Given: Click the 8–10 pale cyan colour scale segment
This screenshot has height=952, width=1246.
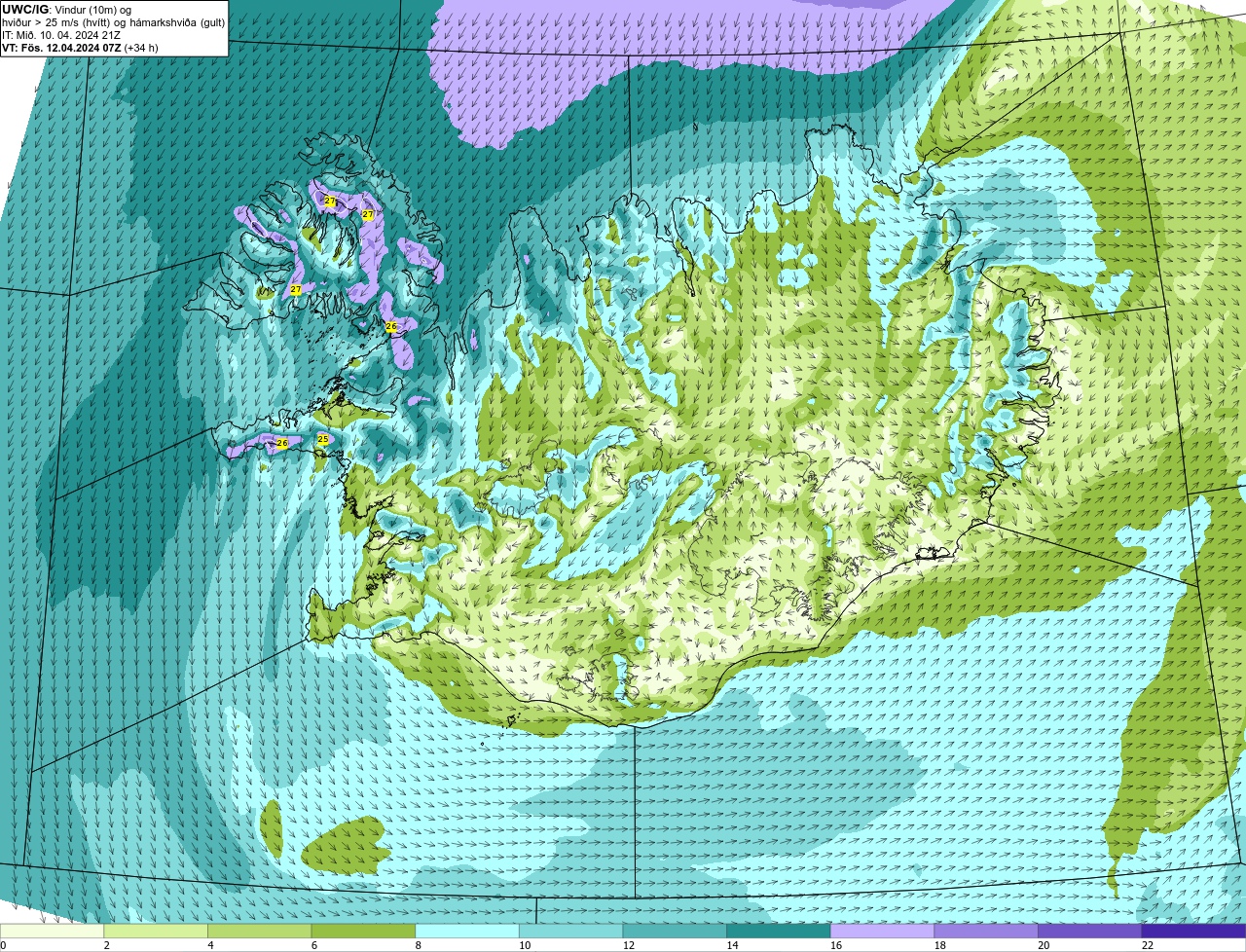Looking at the screenshot, I should tap(467, 931).
